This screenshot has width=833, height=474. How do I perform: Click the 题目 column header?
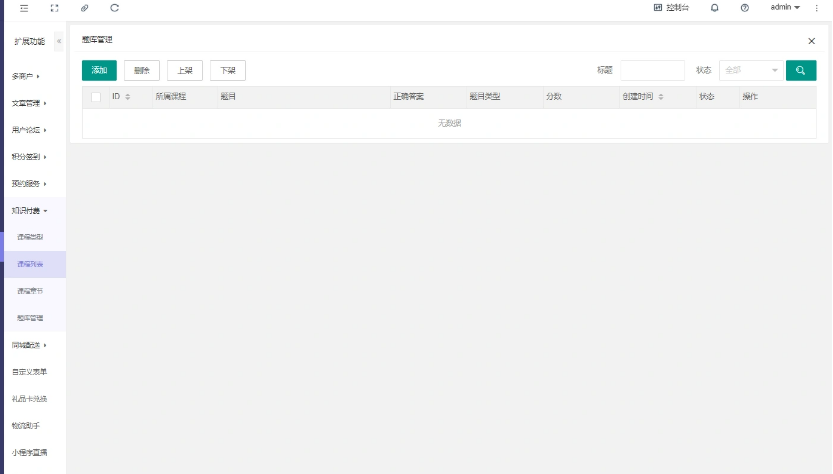click(228, 96)
